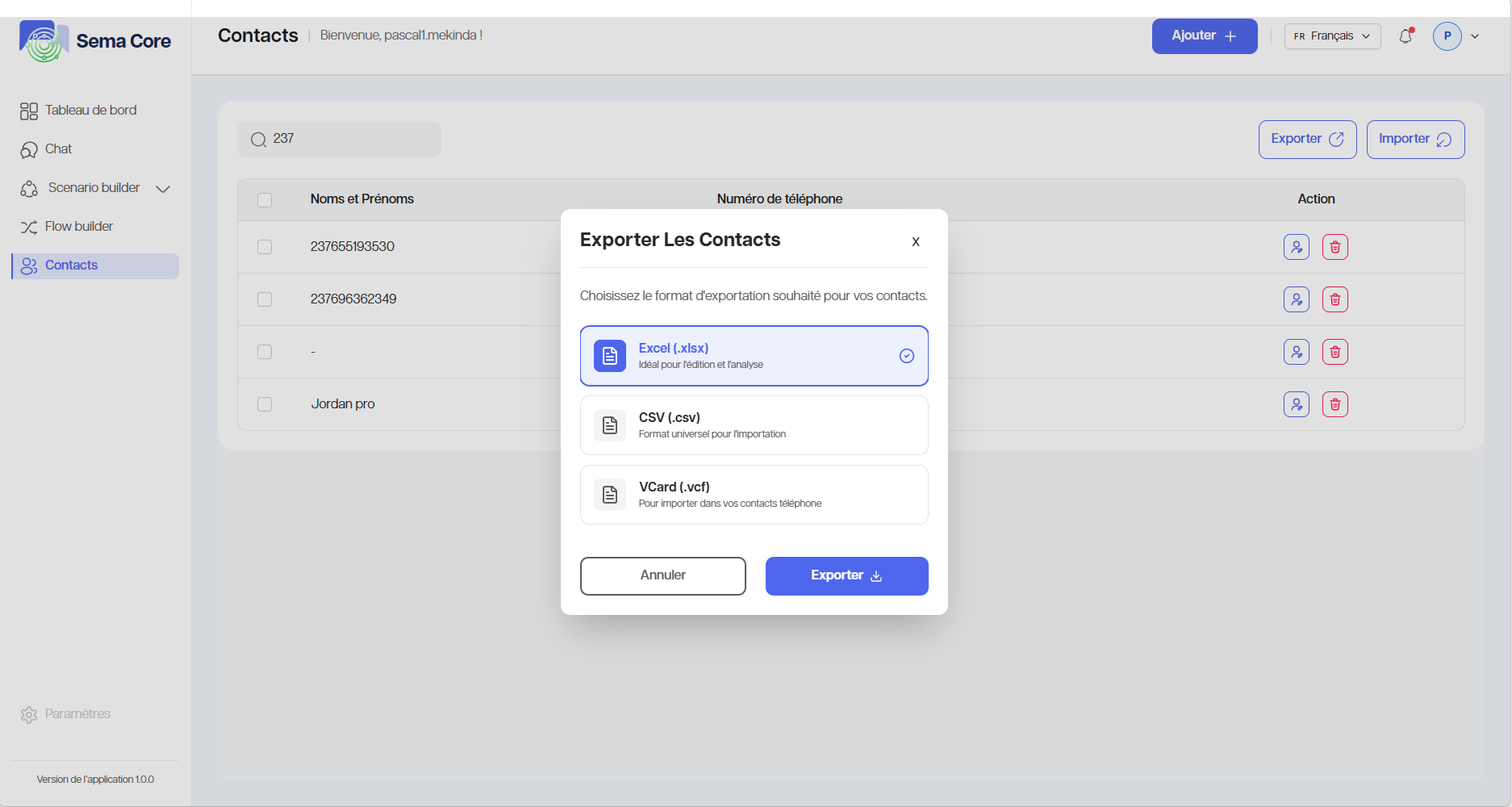Image resolution: width=1512 pixels, height=807 pixels.
Task: Close the export dialog with X
Action: [915, 241]
